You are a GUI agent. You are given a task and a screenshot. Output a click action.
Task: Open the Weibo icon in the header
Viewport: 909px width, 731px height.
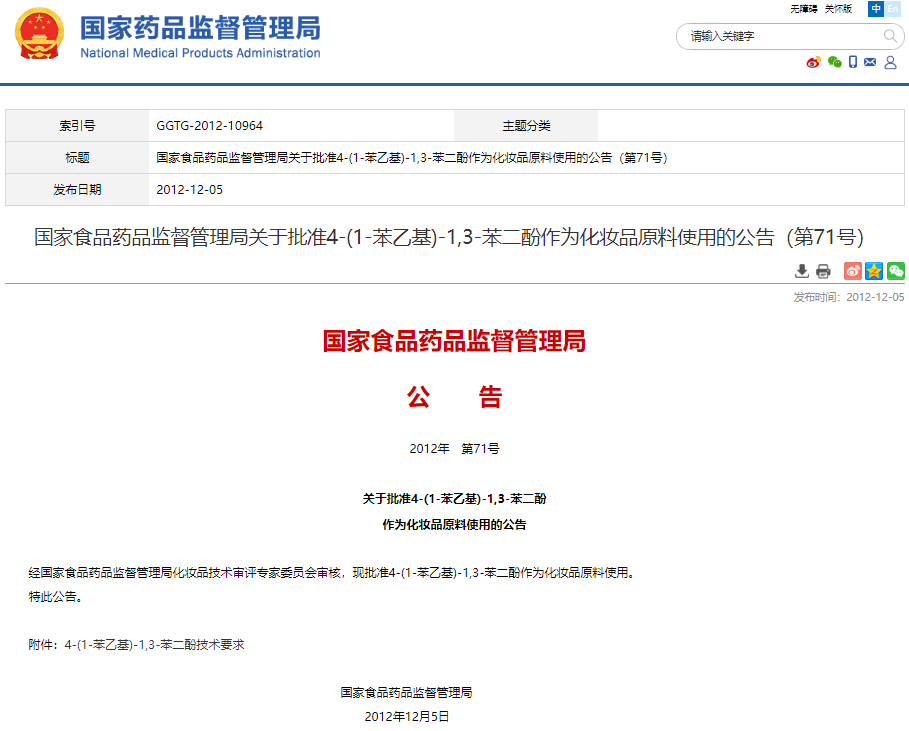click(x=813, y=62)
